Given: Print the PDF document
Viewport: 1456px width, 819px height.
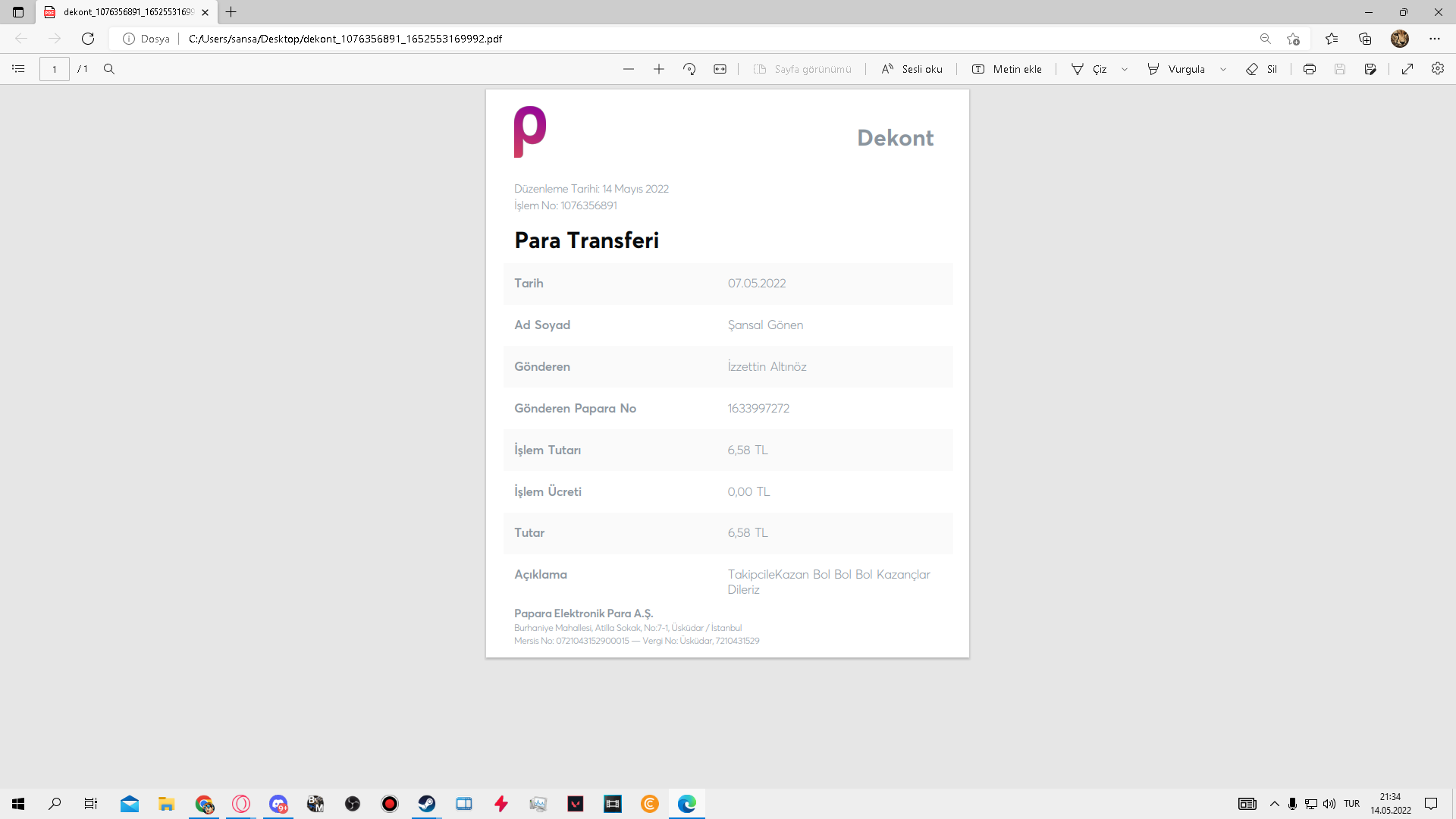Looking at the screenshot, I should pyautogui.click(x=1310, y=69).
